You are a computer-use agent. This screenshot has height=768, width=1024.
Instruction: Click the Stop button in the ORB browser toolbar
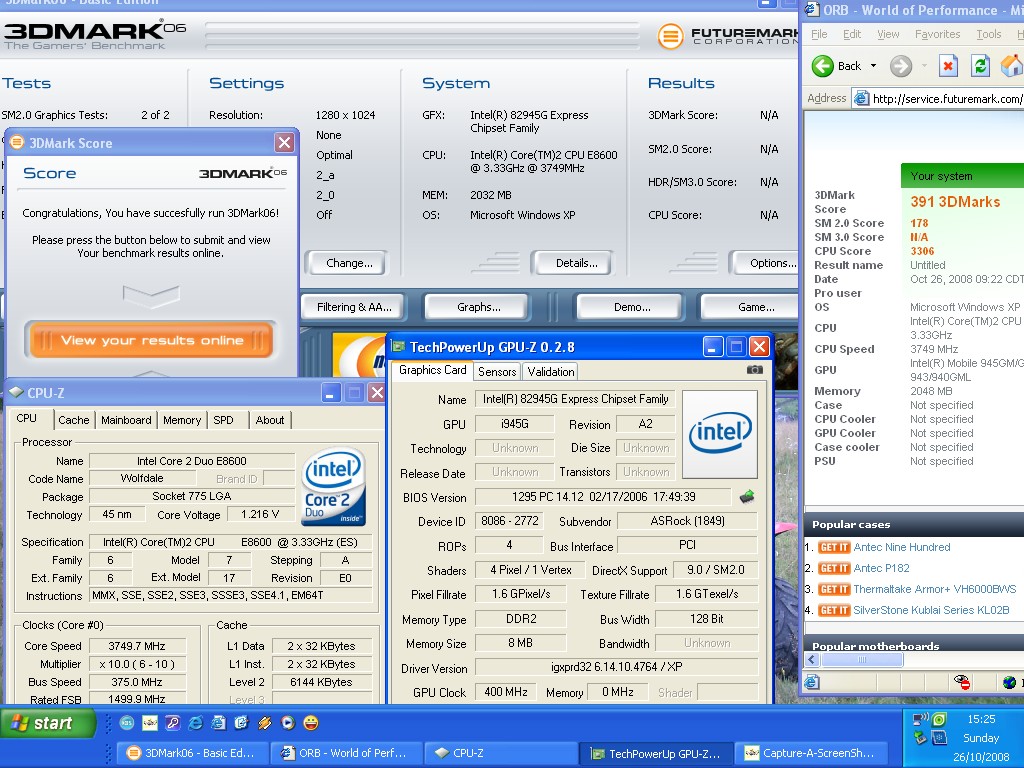point(948,65)
